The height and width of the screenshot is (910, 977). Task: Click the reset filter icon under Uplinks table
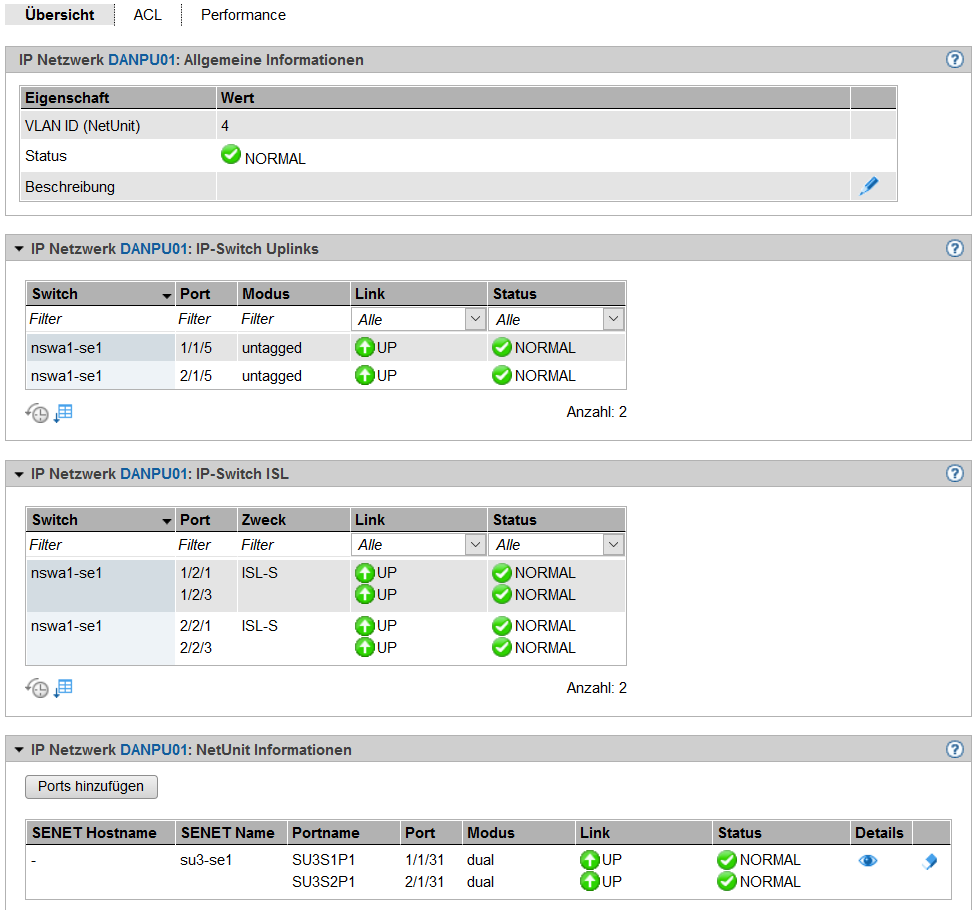pyautogui.click(x=37, y=413)
